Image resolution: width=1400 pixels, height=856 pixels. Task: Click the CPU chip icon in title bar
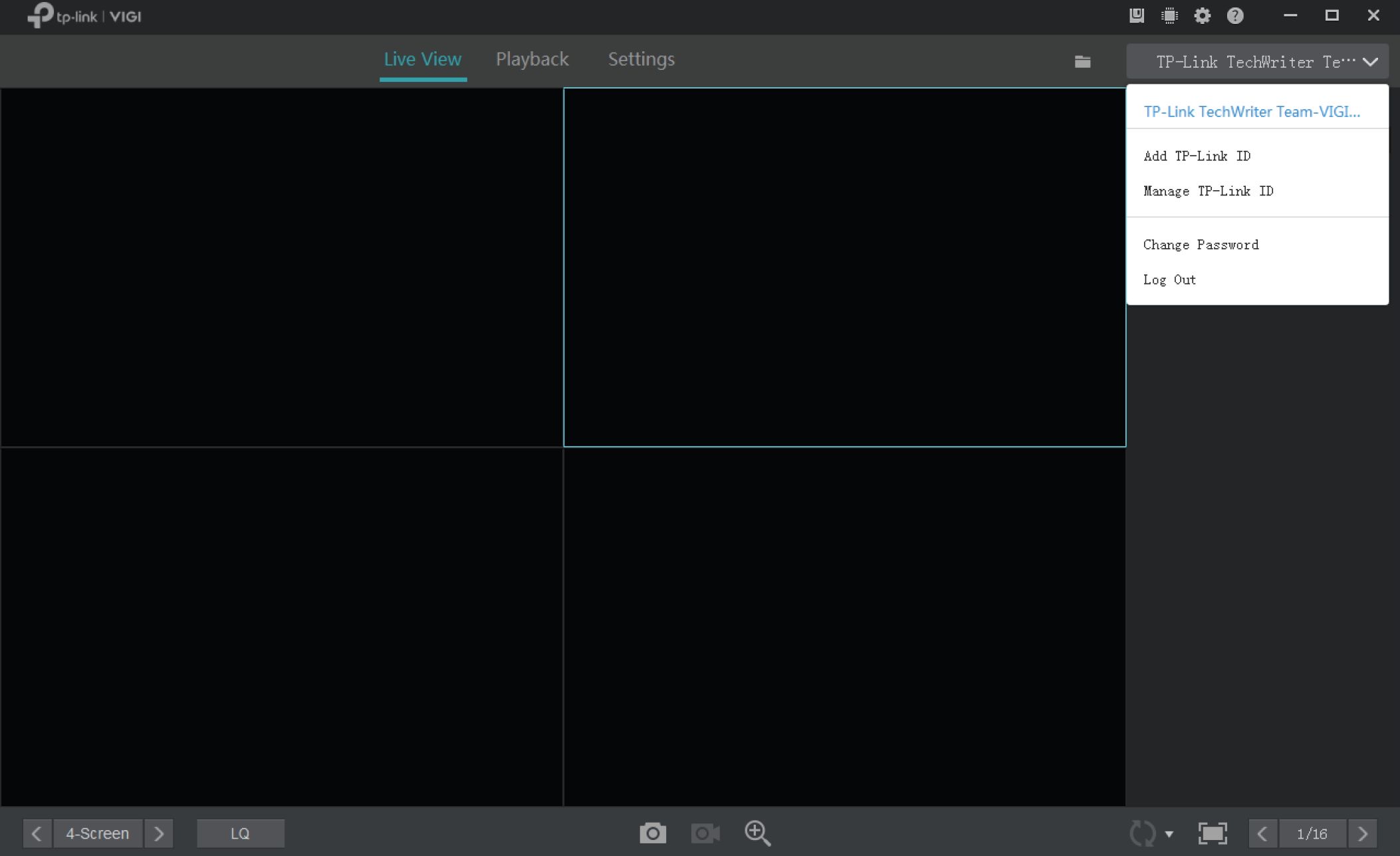pyautogui.click(x=1169, y=15)
